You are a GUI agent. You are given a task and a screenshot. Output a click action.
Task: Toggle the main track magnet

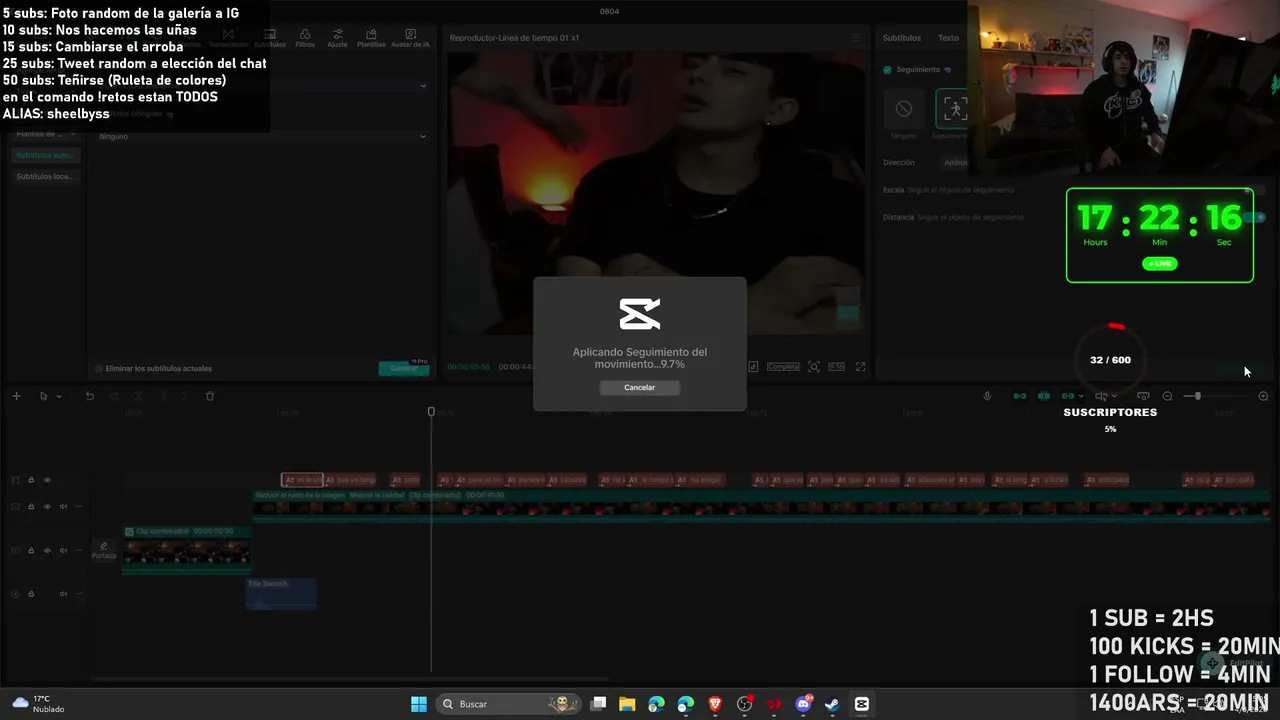[x=1020, y=397]
